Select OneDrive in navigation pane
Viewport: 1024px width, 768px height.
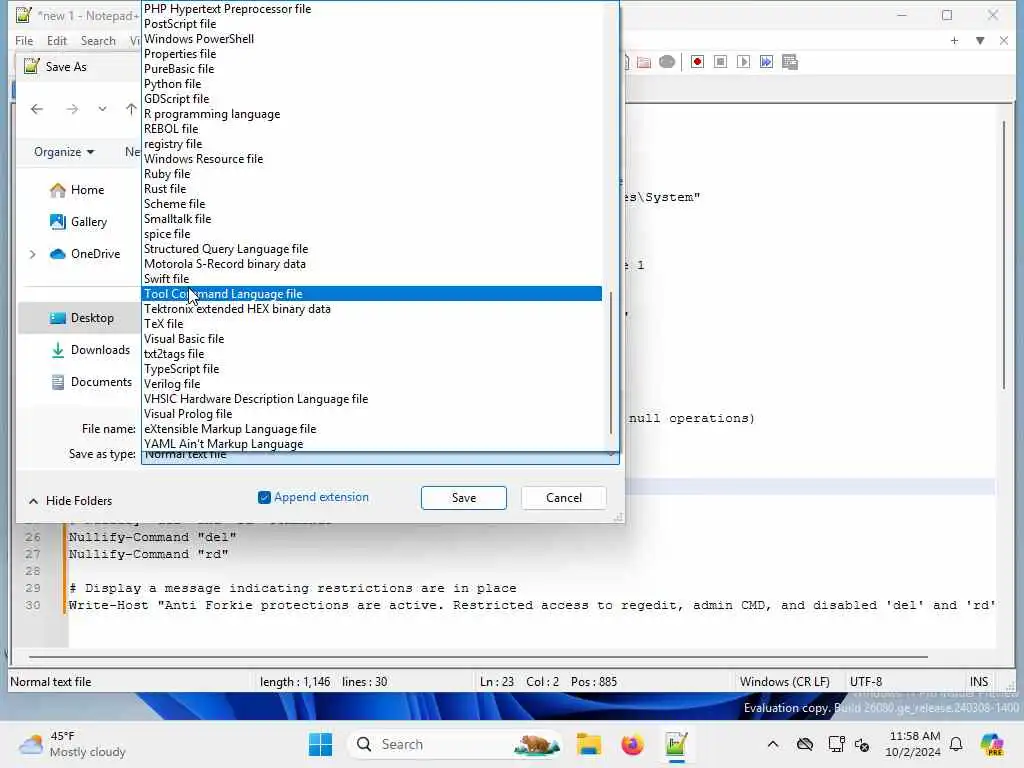pyautogui.click(x=86, y=254)
